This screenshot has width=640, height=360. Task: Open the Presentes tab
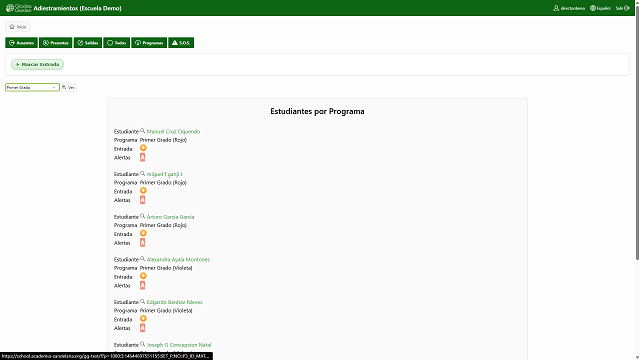(56, 43)
